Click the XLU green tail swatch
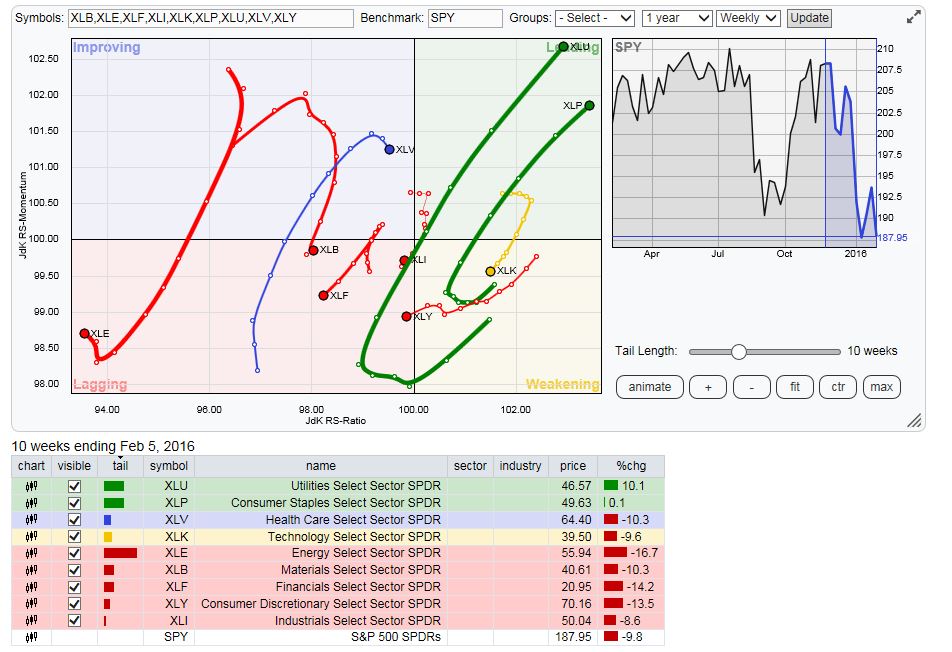Image resolution: width=952 pixels, height=652 pixels. [114, 486]
